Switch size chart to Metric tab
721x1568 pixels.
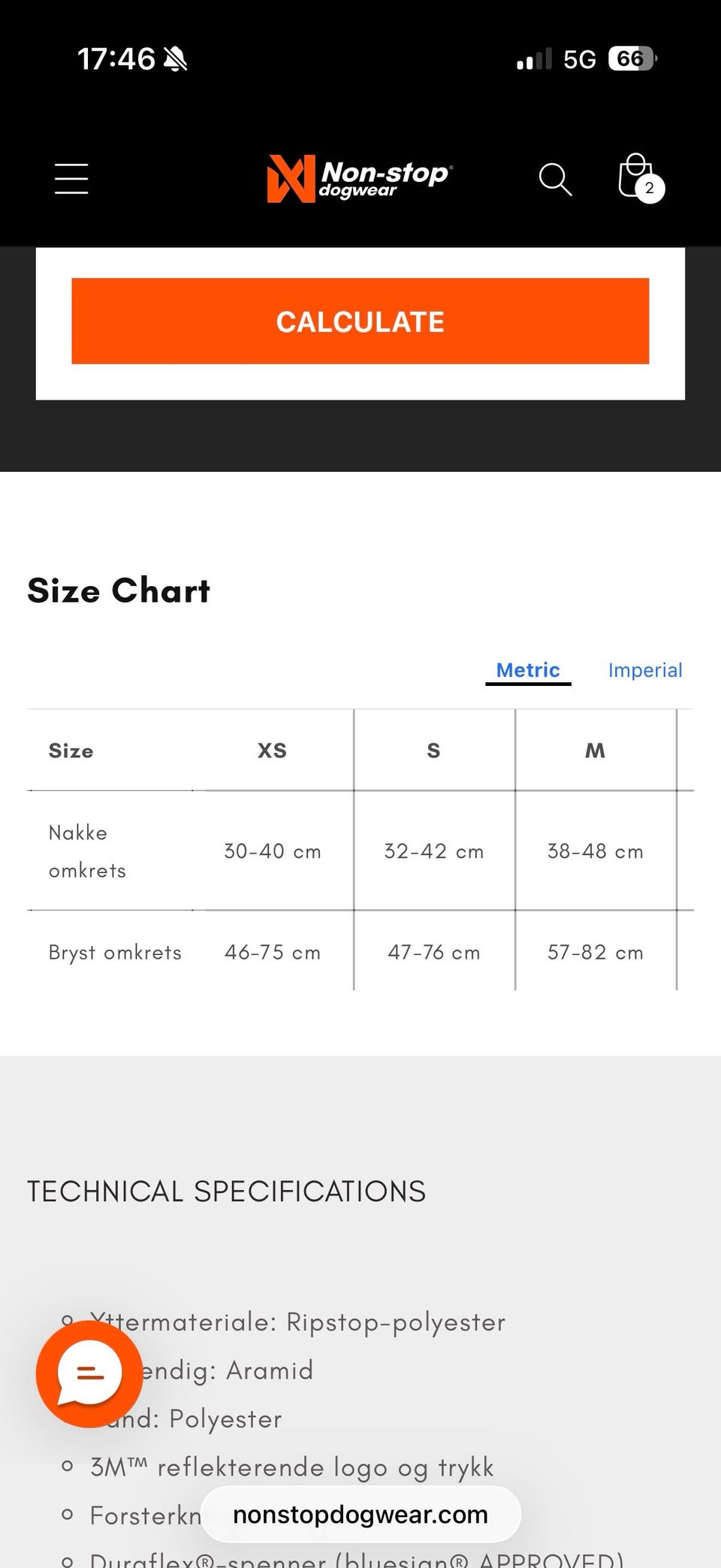click(x=528, y=670)
